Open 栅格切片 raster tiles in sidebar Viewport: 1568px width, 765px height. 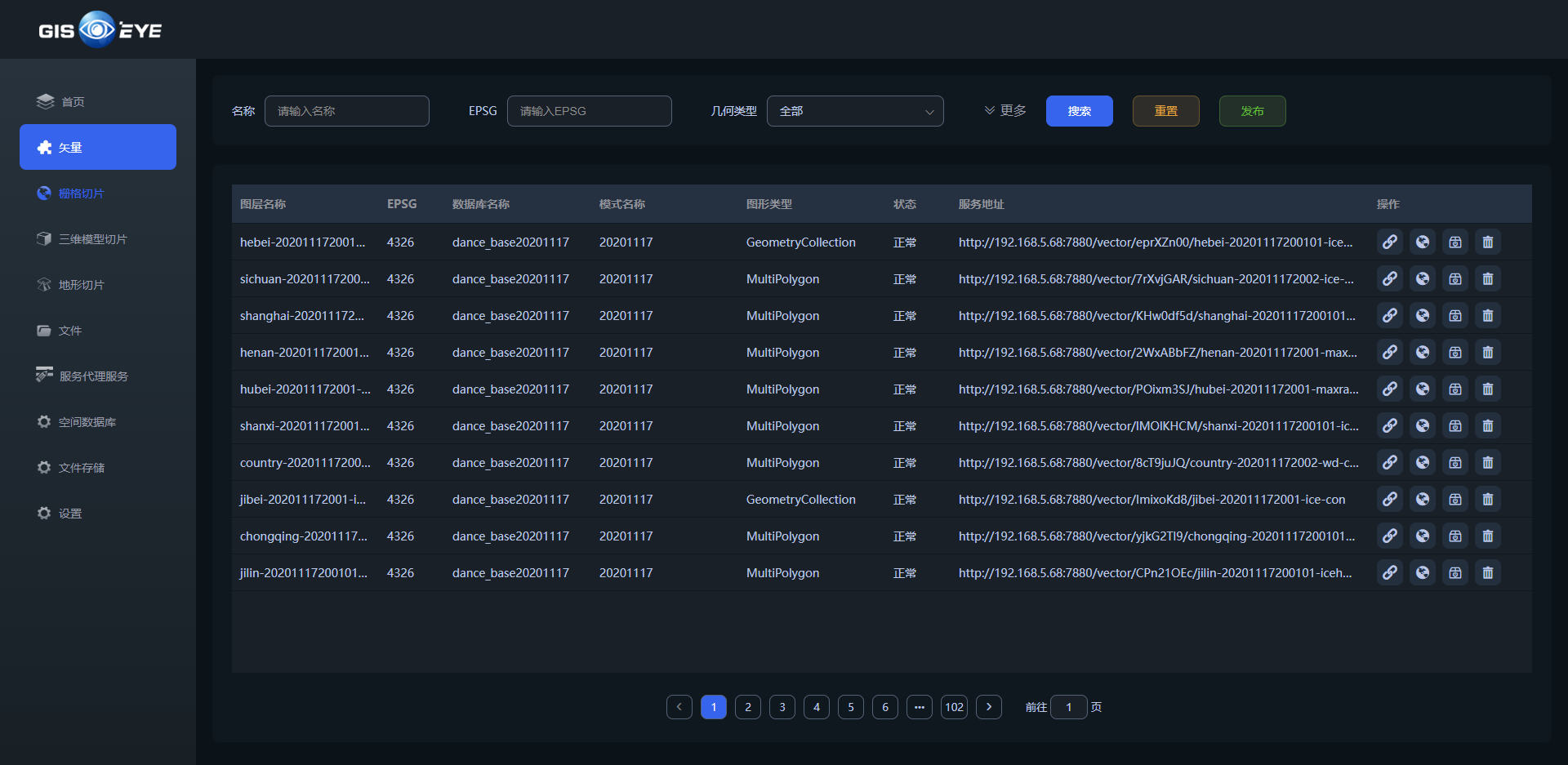(x=98, y=193)
